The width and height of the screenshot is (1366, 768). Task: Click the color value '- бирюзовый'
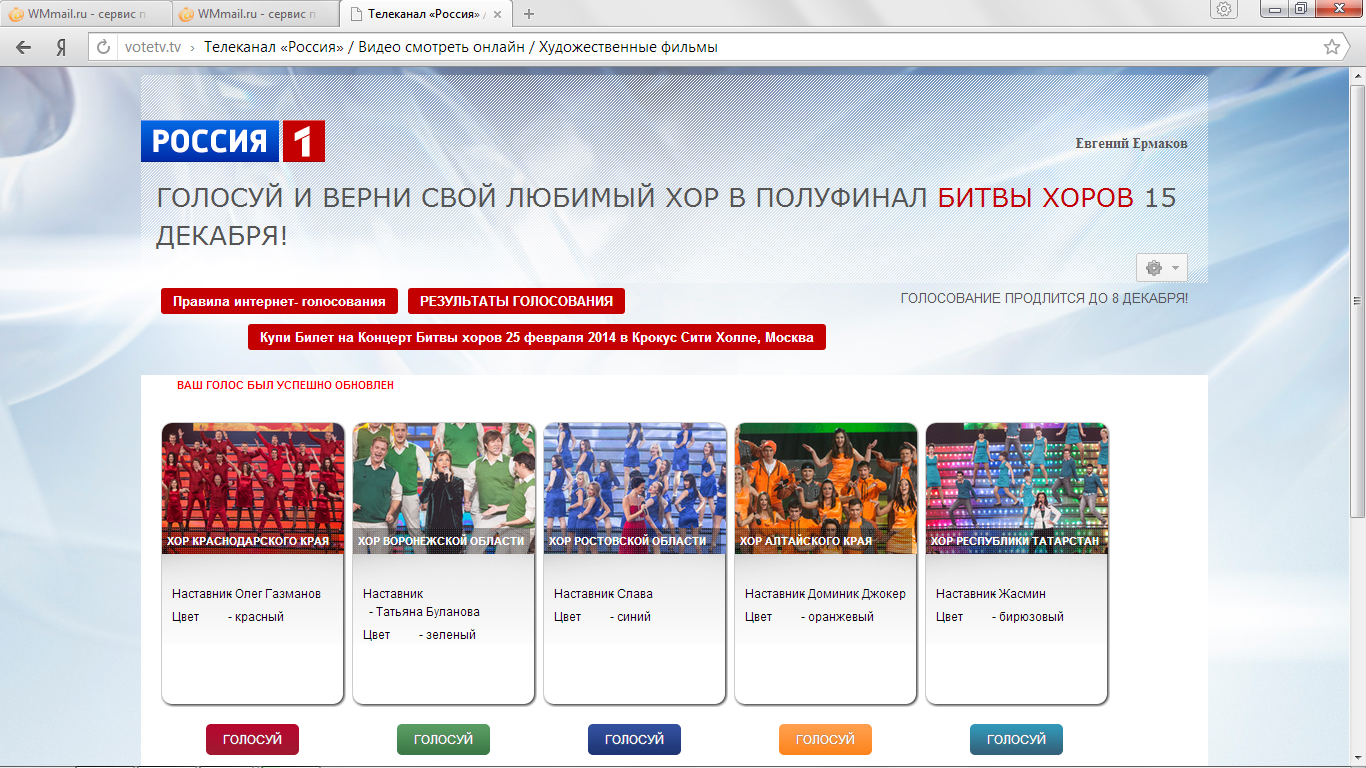[1028, 617]
